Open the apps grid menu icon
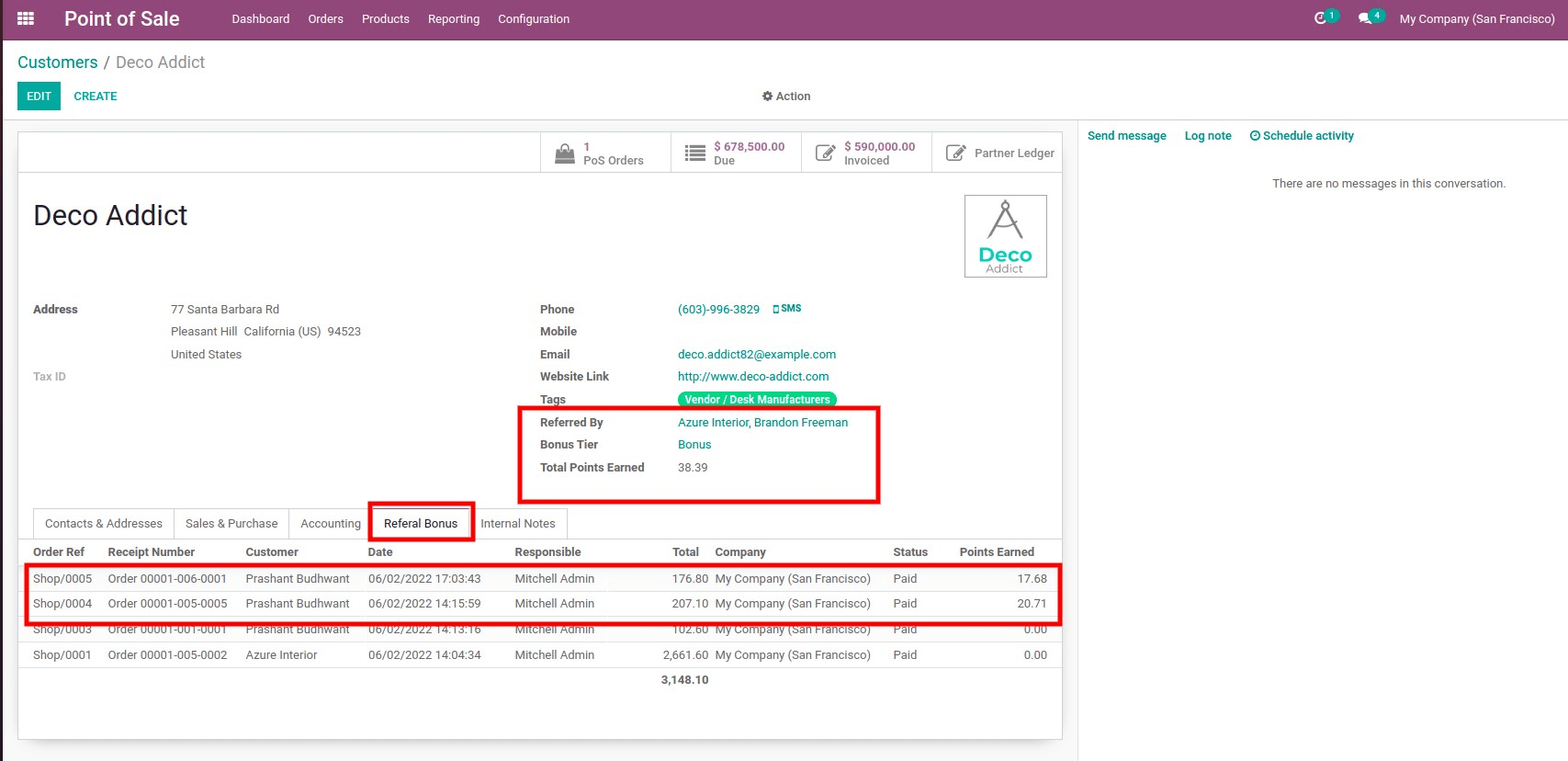1568x761 pixels. point(26,18)
